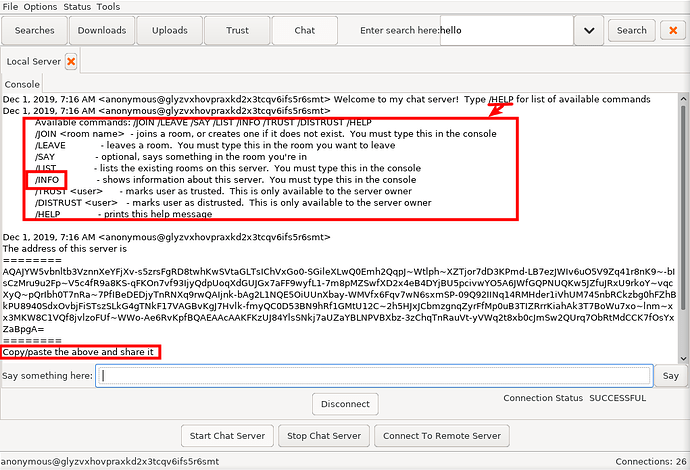Open the File menu
Viewport: 690px width, 470px height.
(10, 7)
